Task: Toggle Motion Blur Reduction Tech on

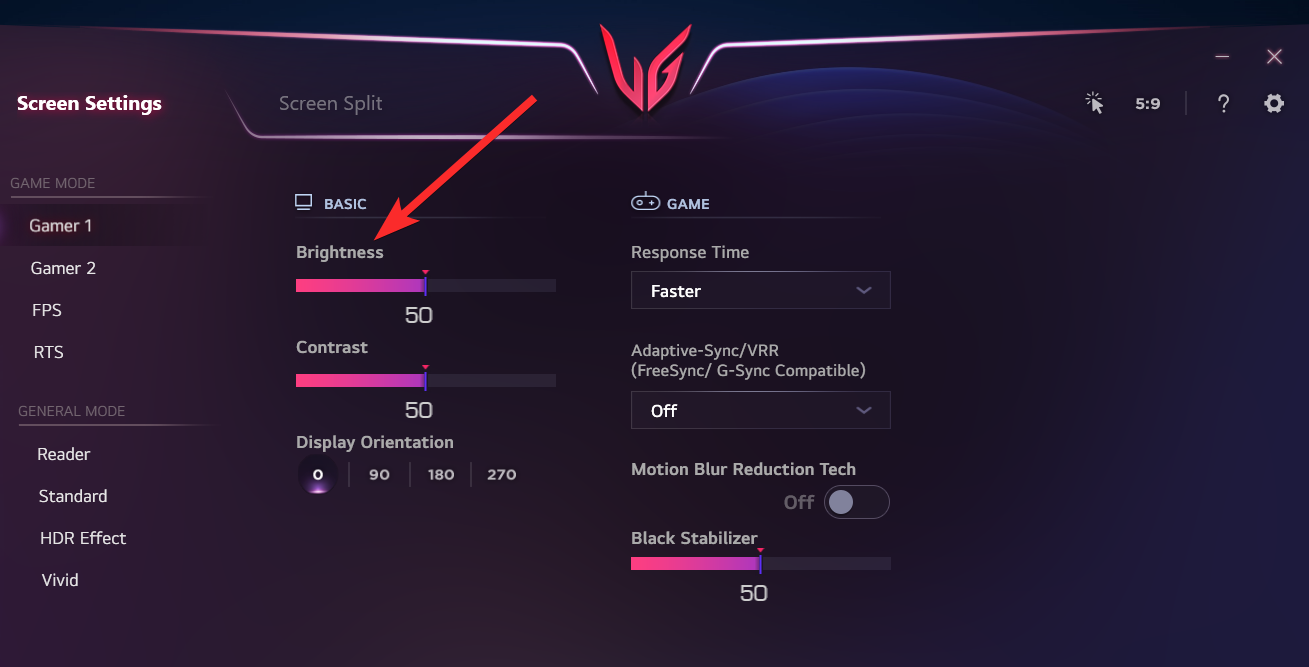Action: pos(857,502)
